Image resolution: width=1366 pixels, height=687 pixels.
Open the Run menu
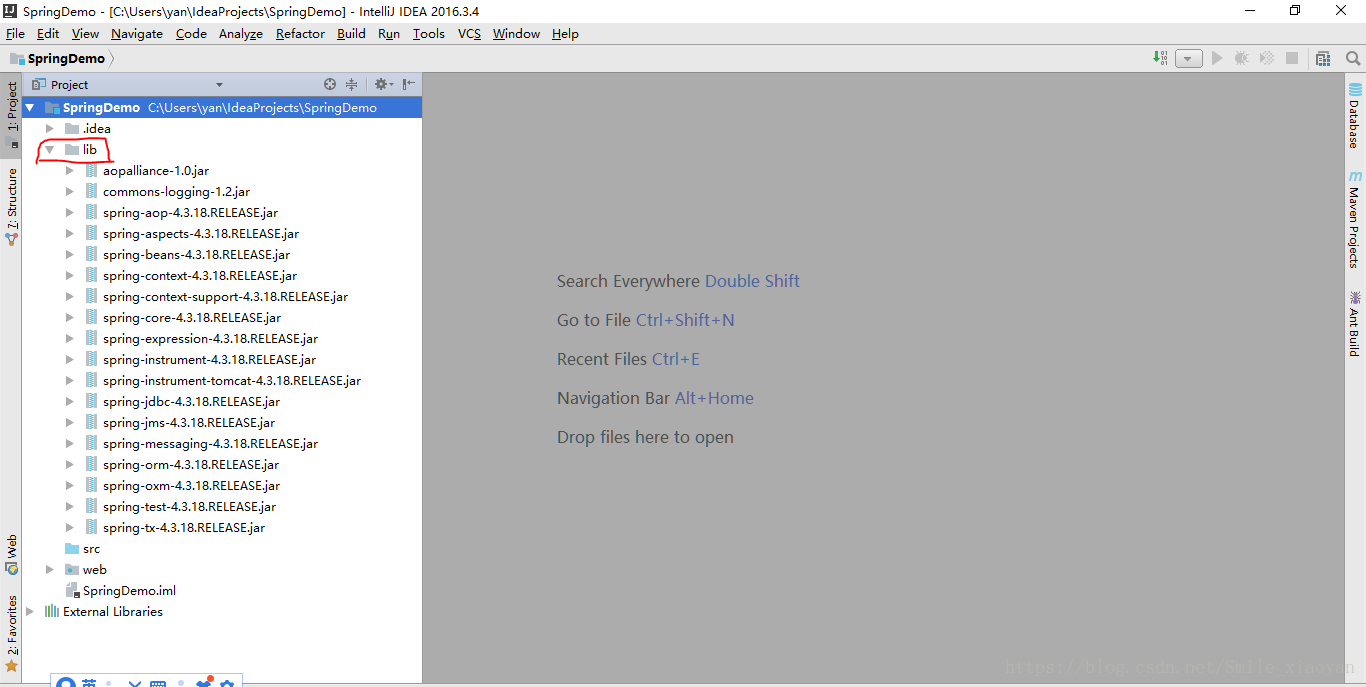(389, 33)
